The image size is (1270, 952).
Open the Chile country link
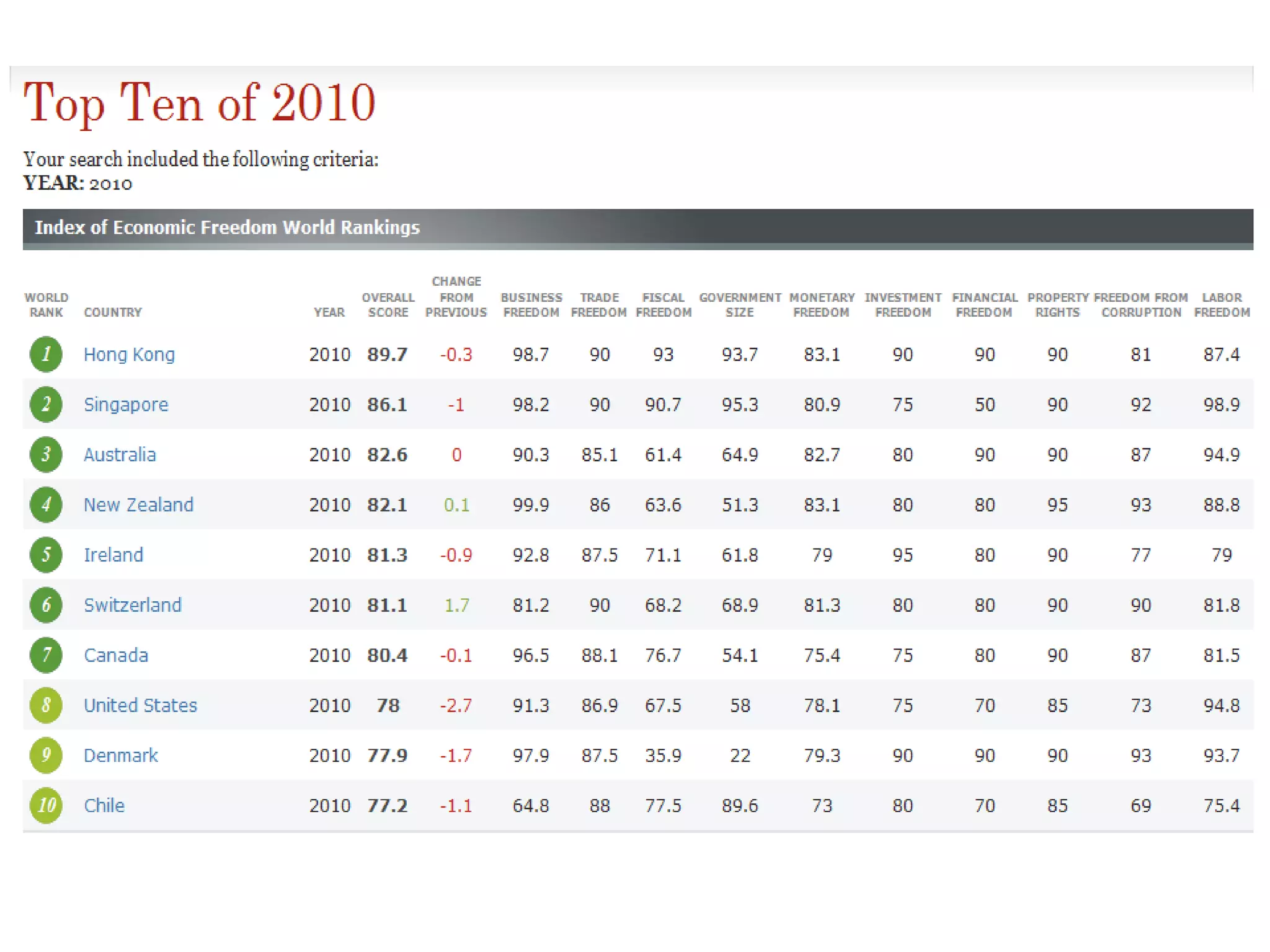[104, 806]
